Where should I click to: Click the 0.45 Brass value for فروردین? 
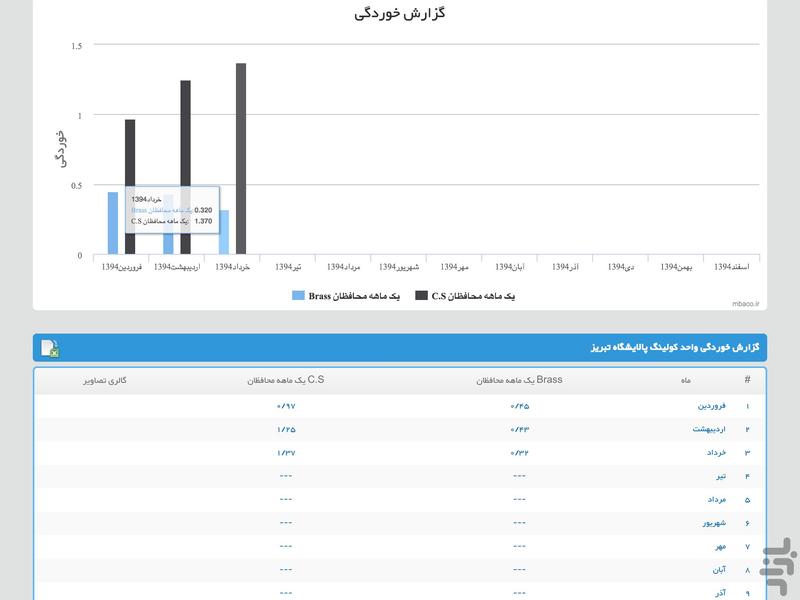(519, 406)
